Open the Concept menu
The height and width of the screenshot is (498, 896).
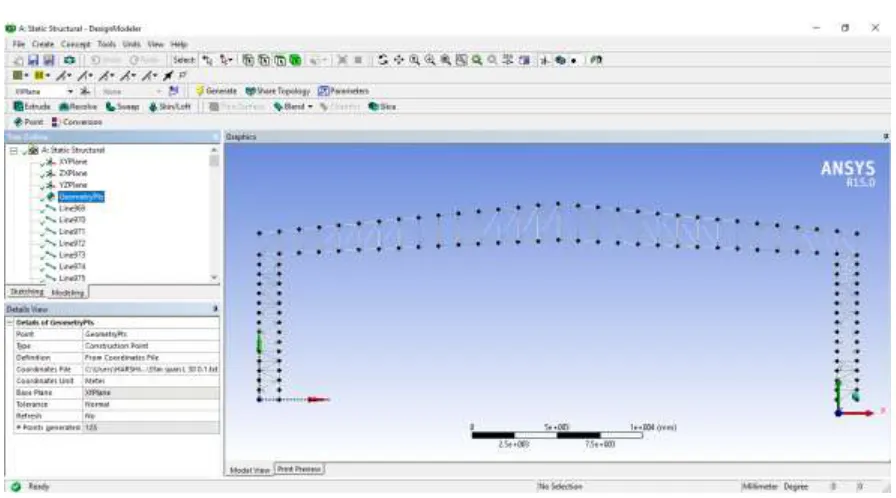[75, 44]
